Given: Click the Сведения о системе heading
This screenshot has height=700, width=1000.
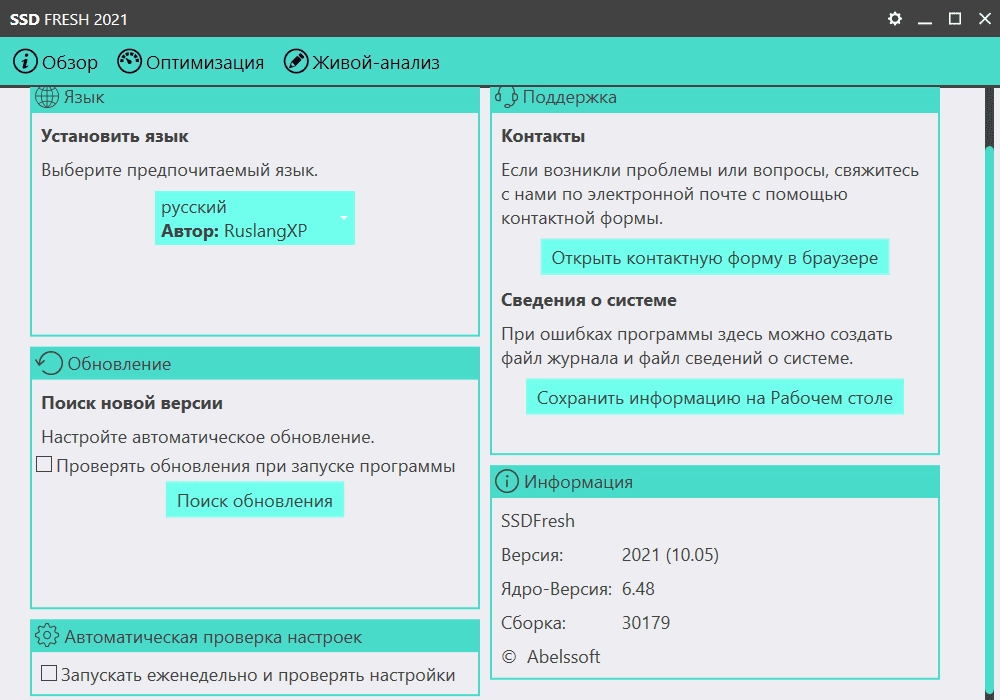Looking at the screenshot, I should click(x=589, y=300).
